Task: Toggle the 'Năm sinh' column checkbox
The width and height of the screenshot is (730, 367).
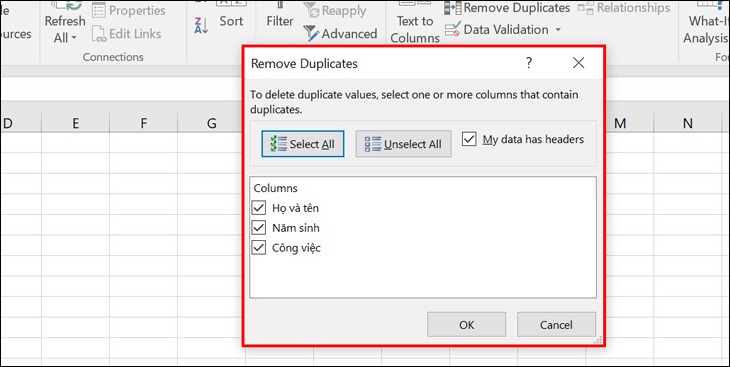Action: (x=258, y=228)
